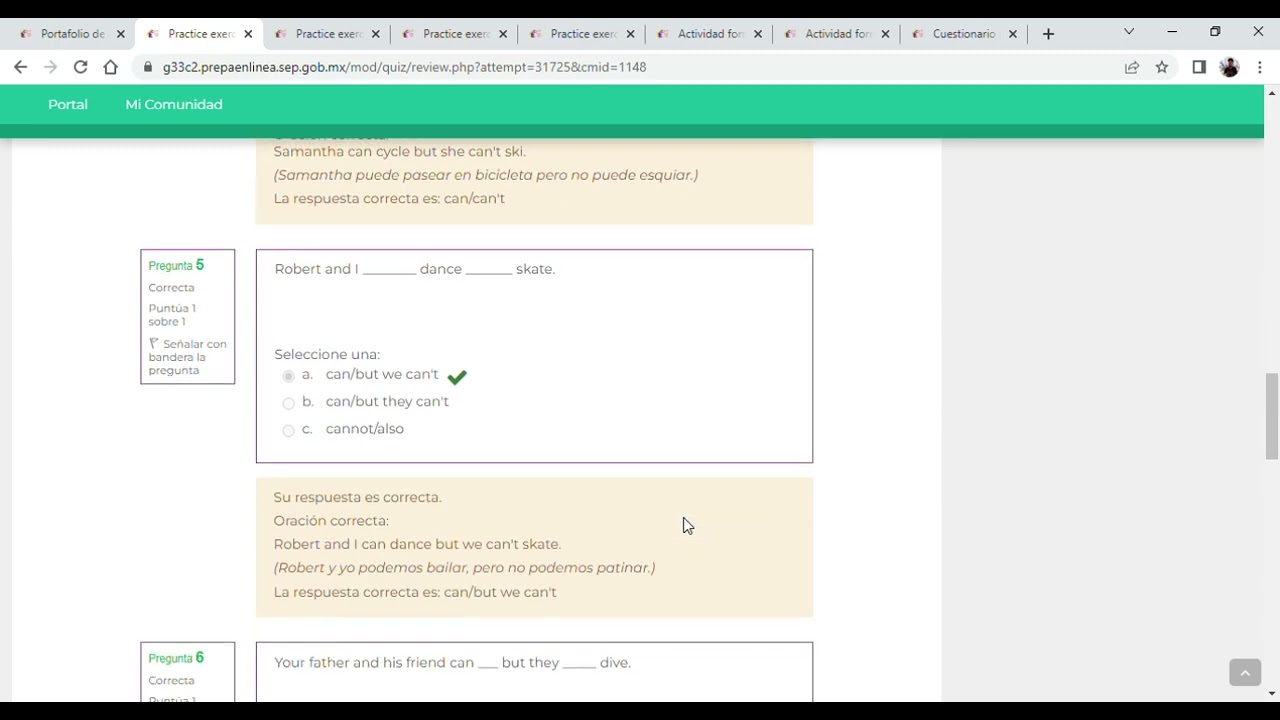Click 'Your father and his friend can ___ but they ___ dive.'
This screenshot has height=720, width=1280.
point(452,662)
